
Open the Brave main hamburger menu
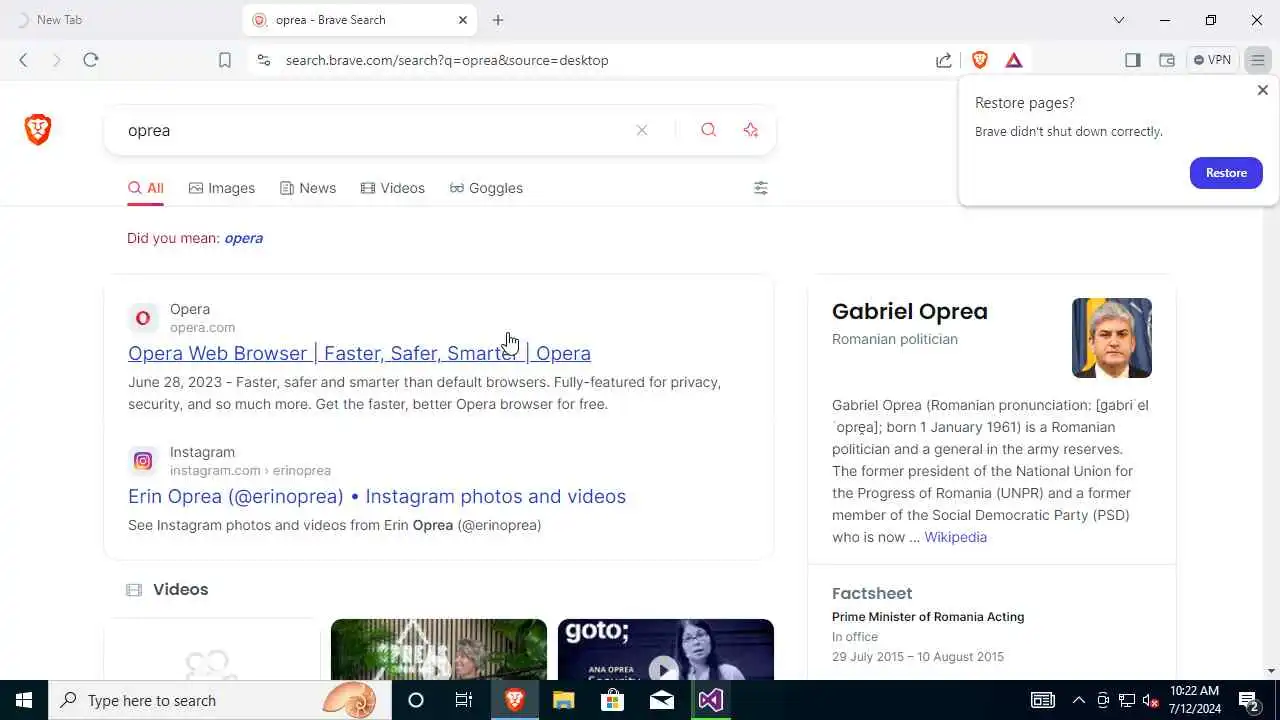(1258, 60)
